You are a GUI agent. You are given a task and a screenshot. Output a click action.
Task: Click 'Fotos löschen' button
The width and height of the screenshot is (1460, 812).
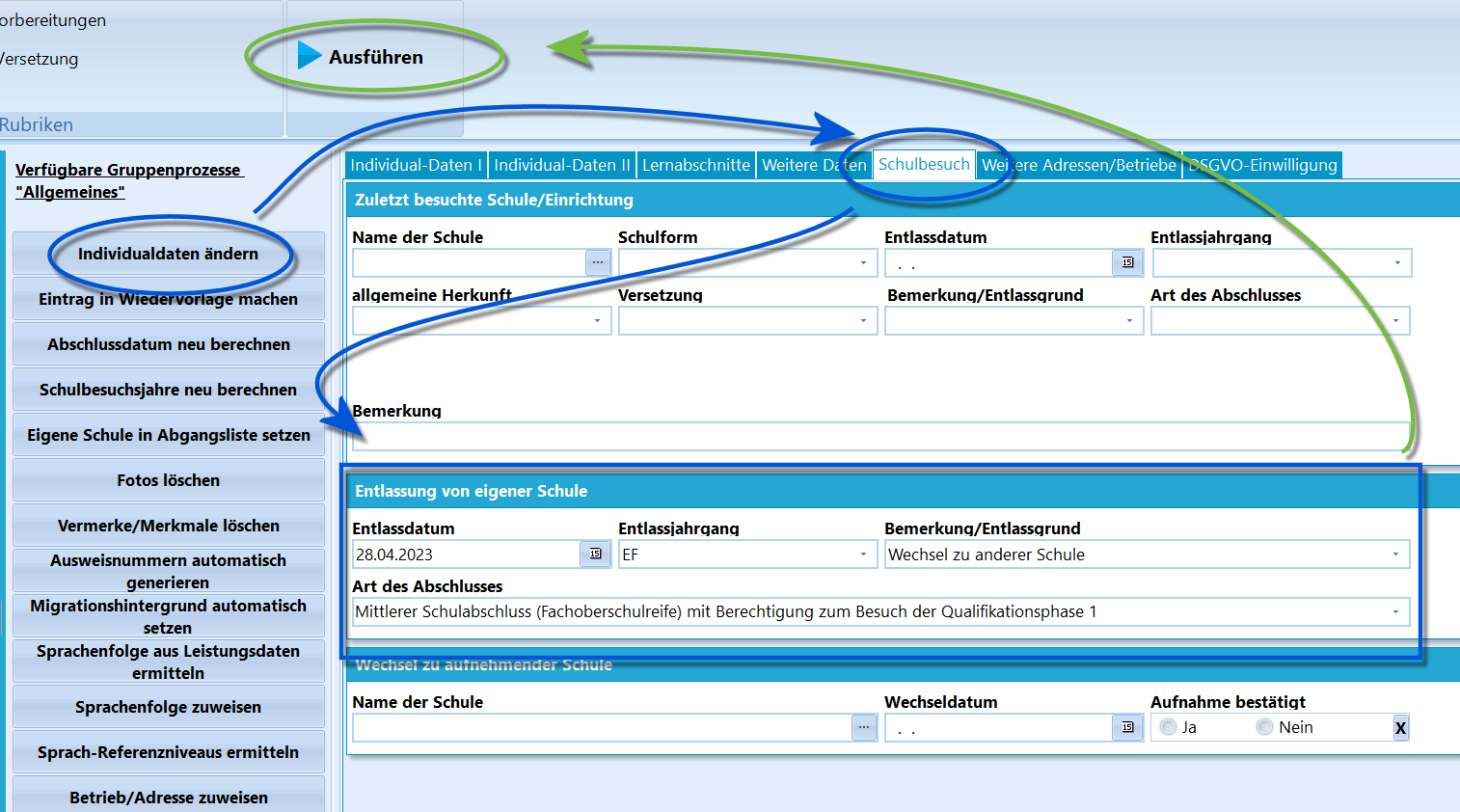coord(169,480)
